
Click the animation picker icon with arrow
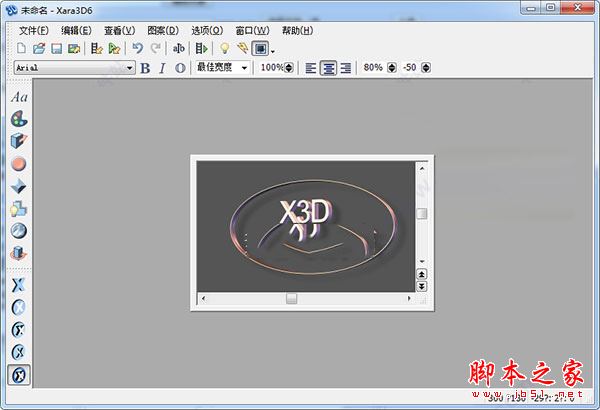[x=114, y=49]
